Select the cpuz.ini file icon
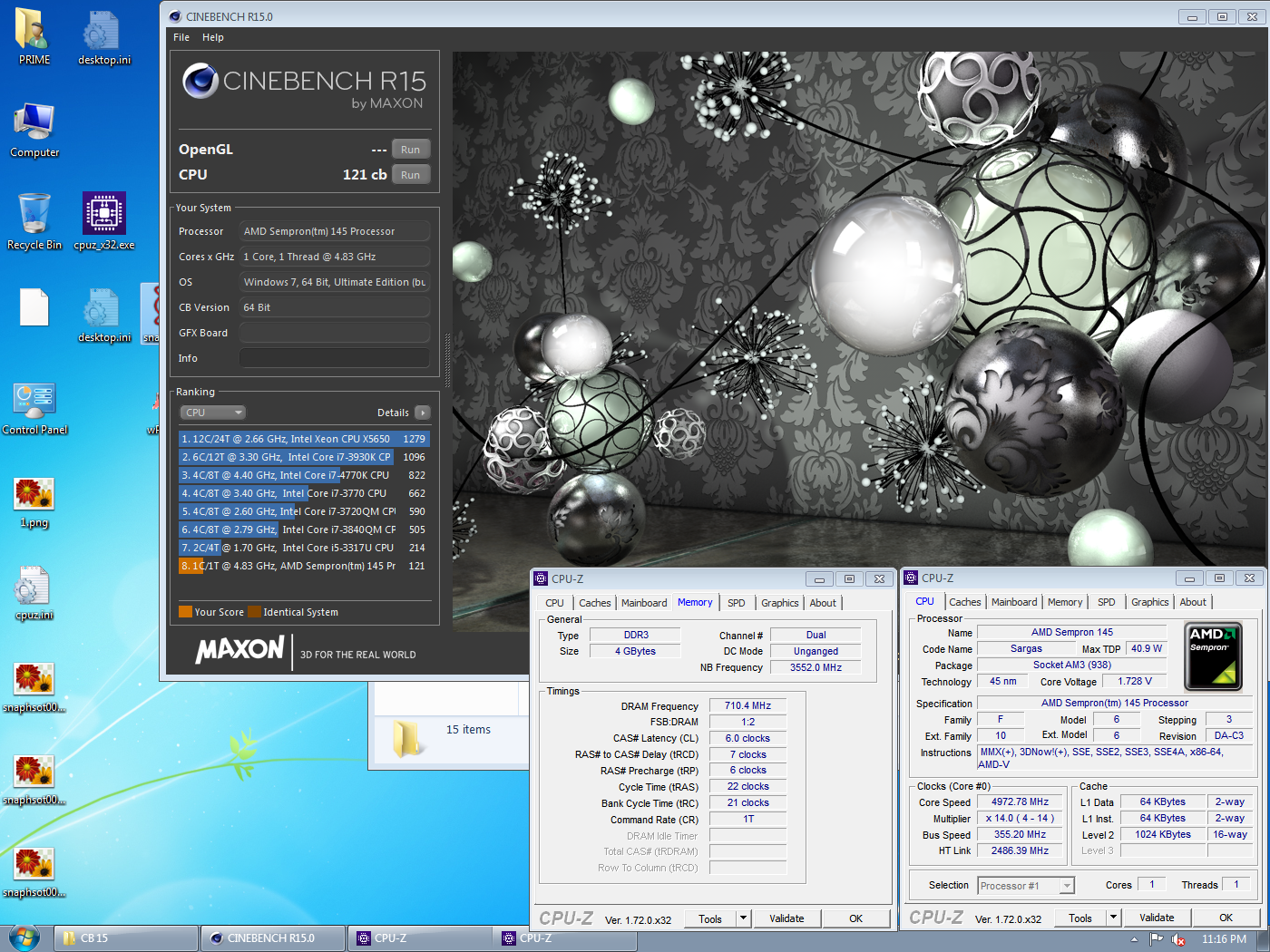Screen dimensions: 1270x952 tap(34, 594)
